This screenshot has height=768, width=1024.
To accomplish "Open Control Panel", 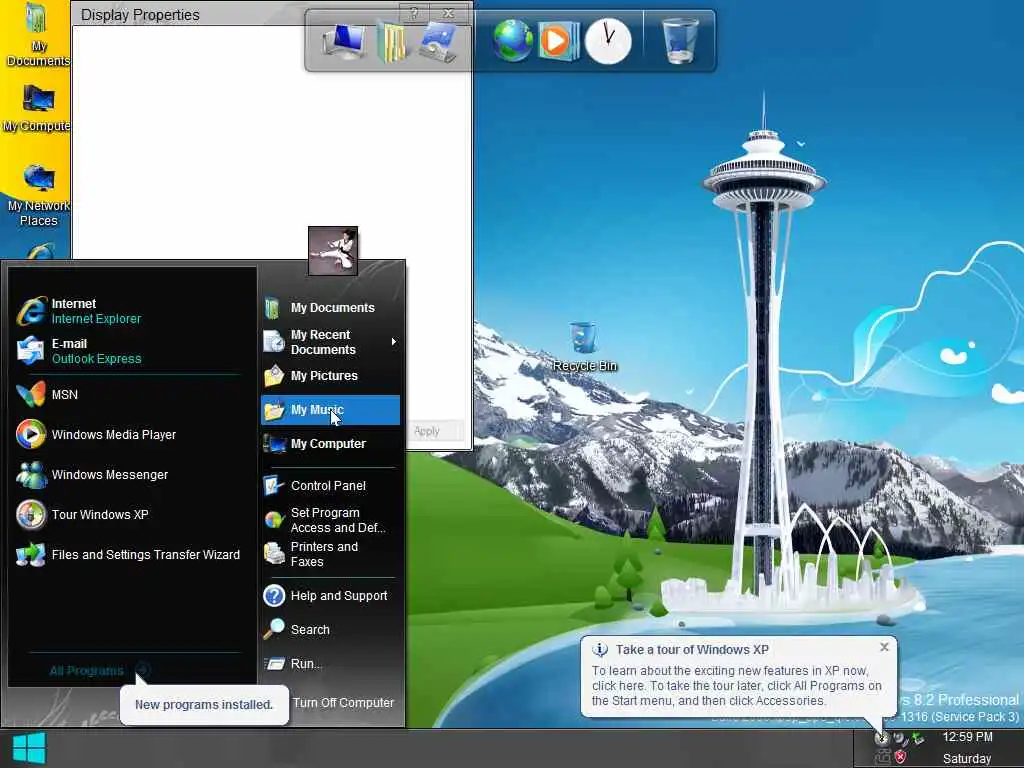I will 330,485.
